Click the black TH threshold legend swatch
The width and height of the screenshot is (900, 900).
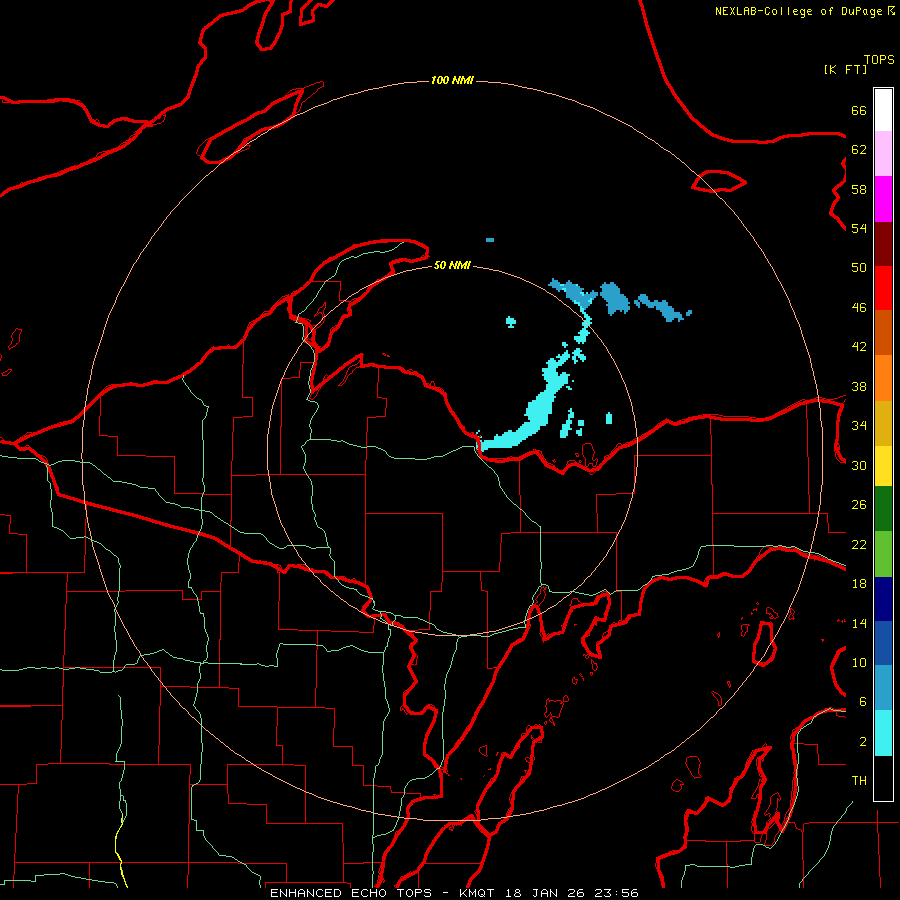[x=883, y=778]
